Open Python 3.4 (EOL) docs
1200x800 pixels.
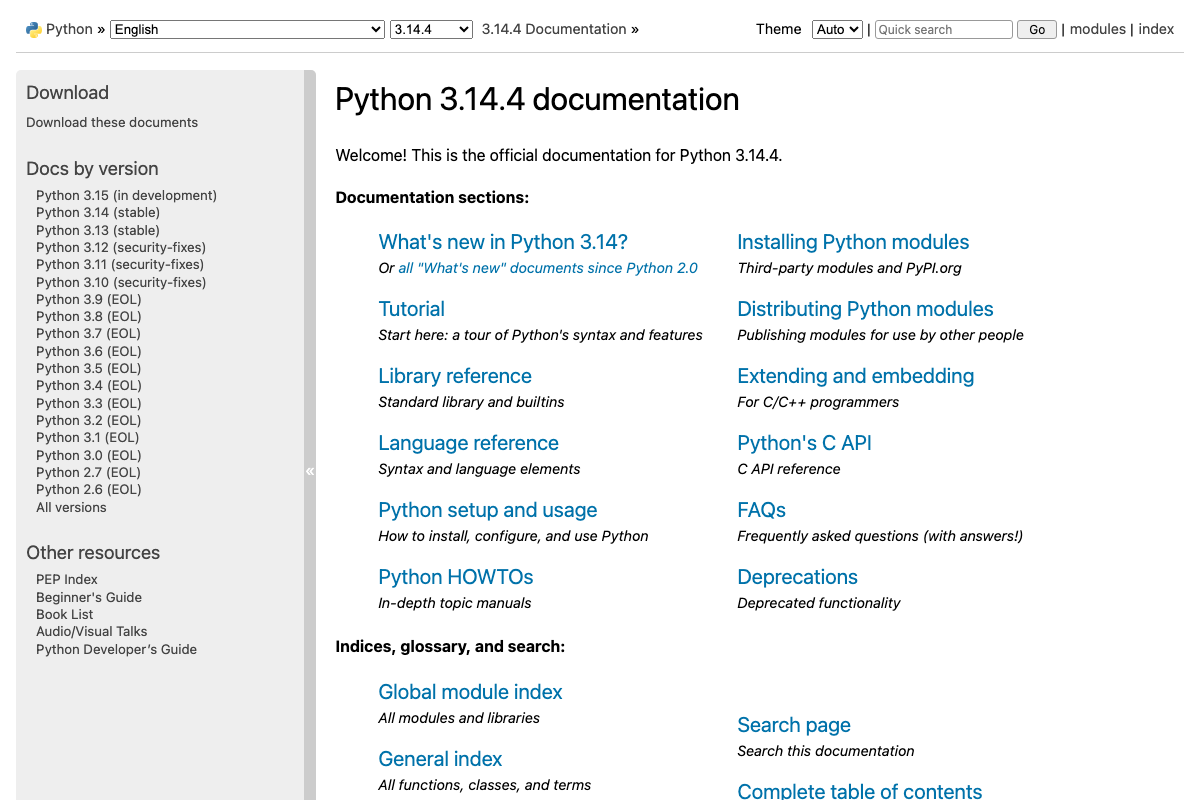(x=89, y=385)
